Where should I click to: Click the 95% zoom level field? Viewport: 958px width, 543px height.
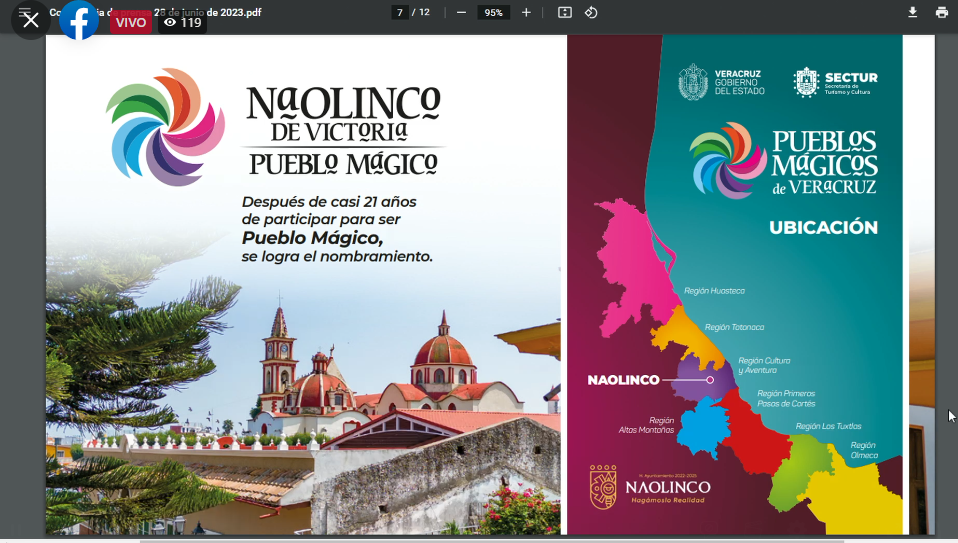click(x=494, y=12)
